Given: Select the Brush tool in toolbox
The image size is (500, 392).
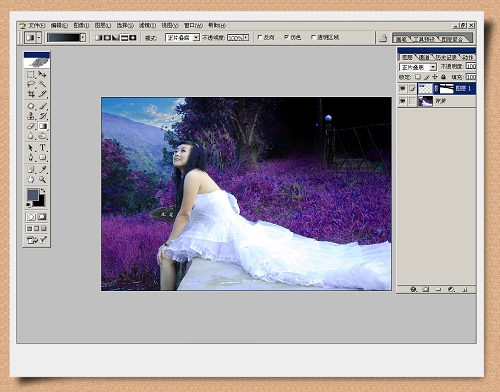Looking at the screenshot, I should [x=42, y=106].
